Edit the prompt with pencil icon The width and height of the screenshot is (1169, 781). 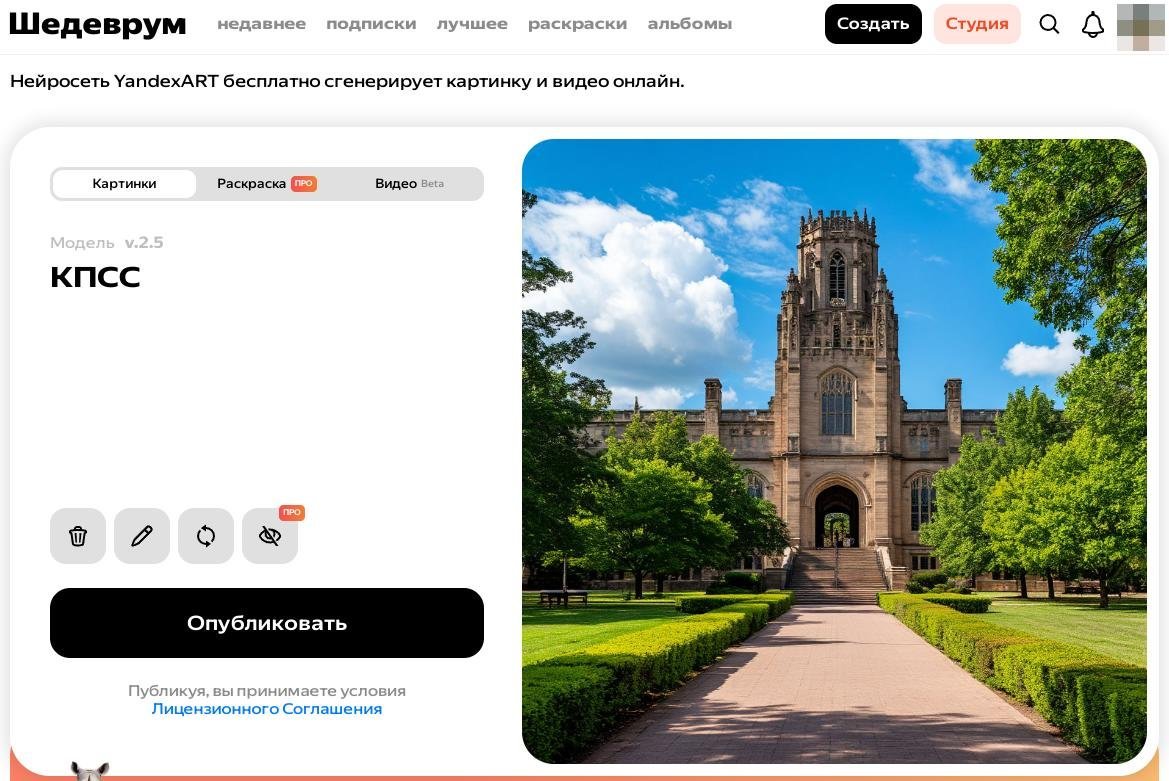tap(142, 536)
